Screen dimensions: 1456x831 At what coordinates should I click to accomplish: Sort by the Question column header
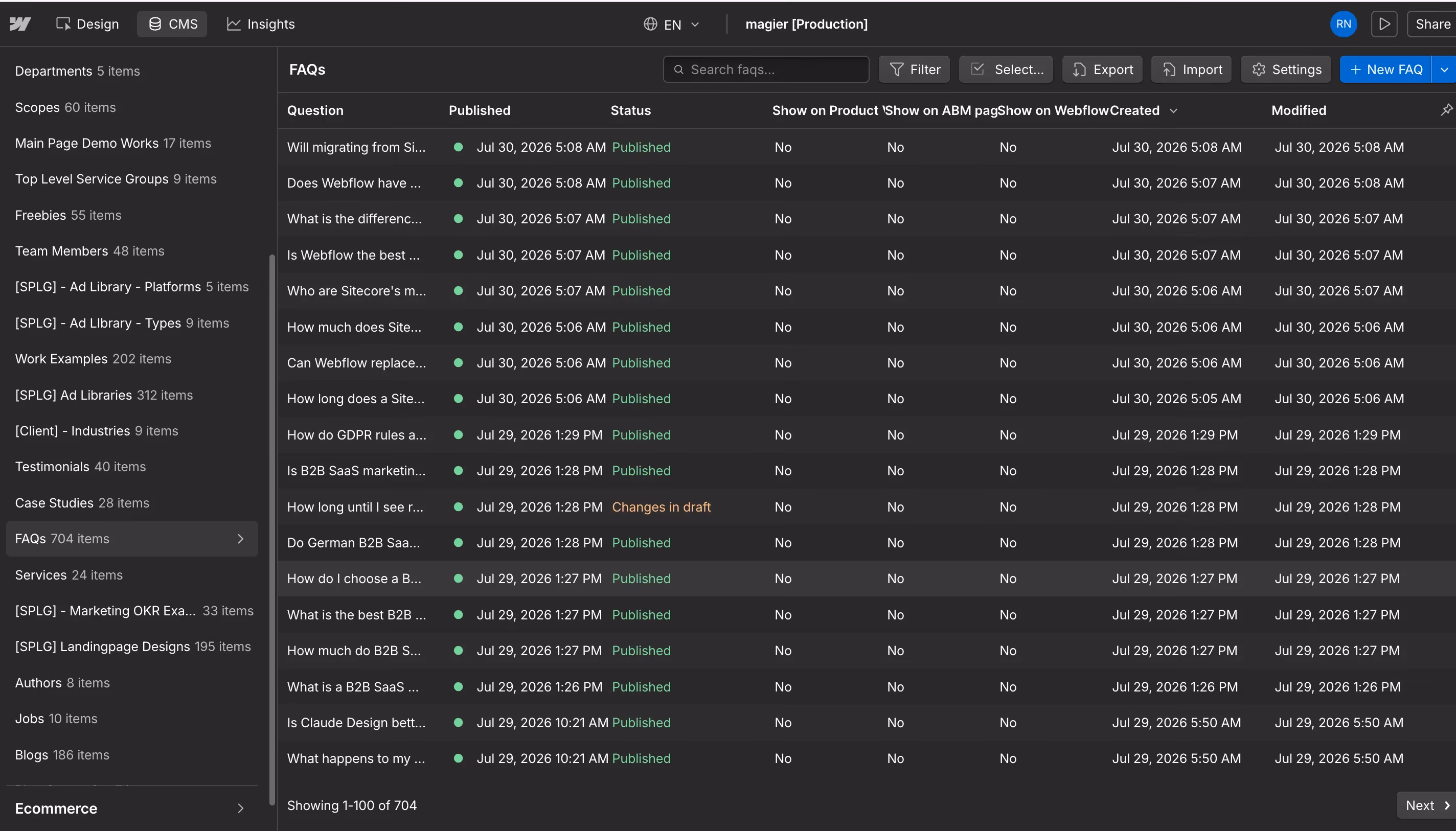(x=315, y=111)
